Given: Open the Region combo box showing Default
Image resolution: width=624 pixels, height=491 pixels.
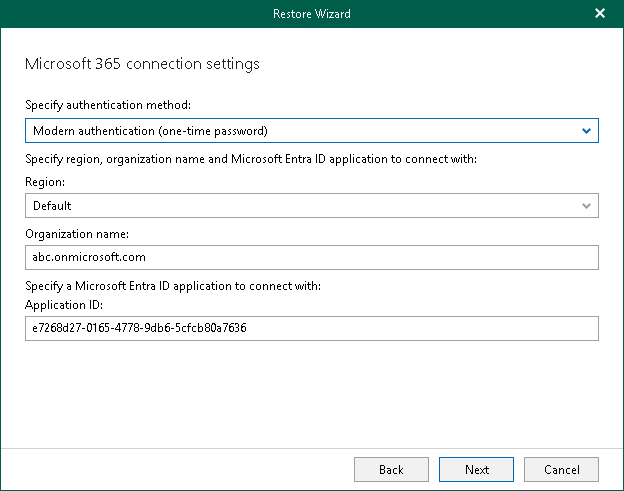Looking at the screenshot, I should point(300,206).
